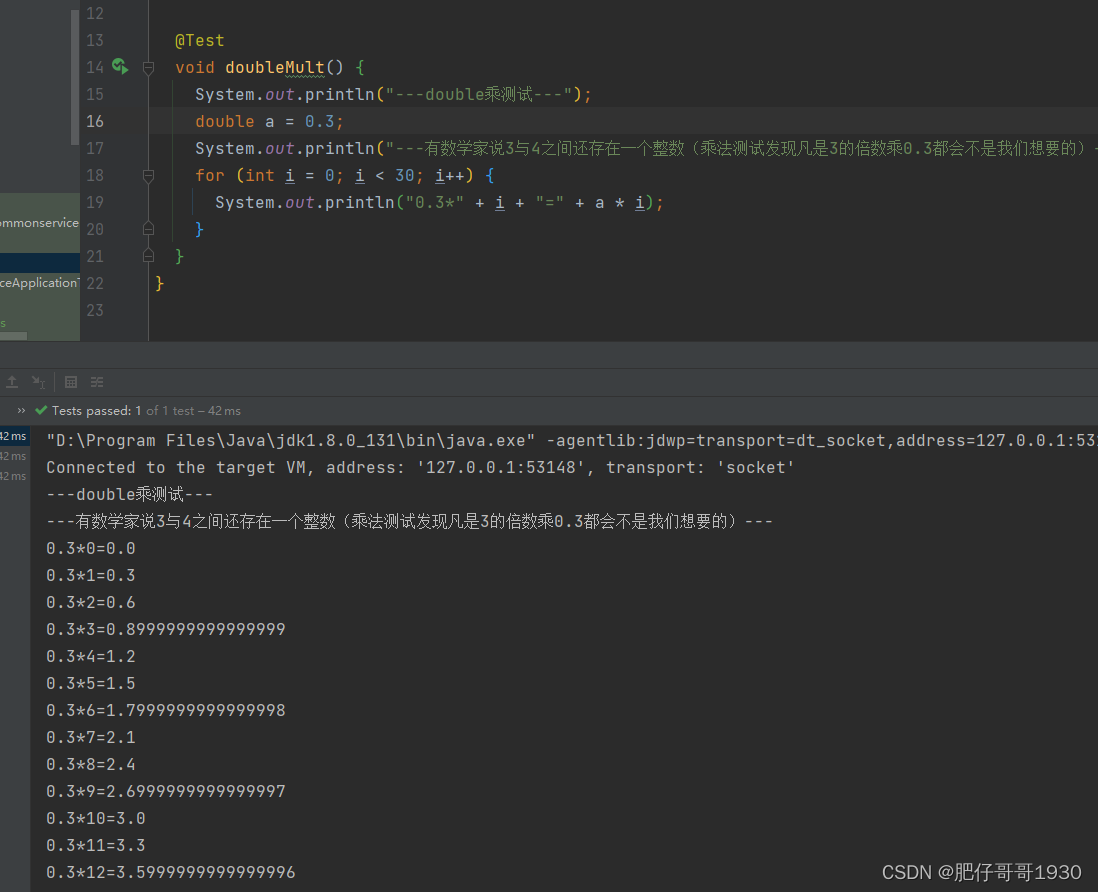Click the fold end marker on line 20
This screenshot has width=1098, height=892.
(x=148, y=228)
